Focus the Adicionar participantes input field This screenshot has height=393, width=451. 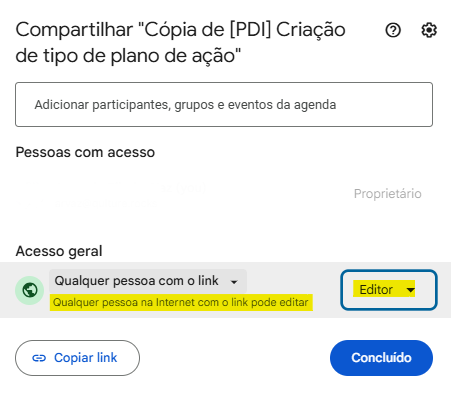[x=224, y=104]
